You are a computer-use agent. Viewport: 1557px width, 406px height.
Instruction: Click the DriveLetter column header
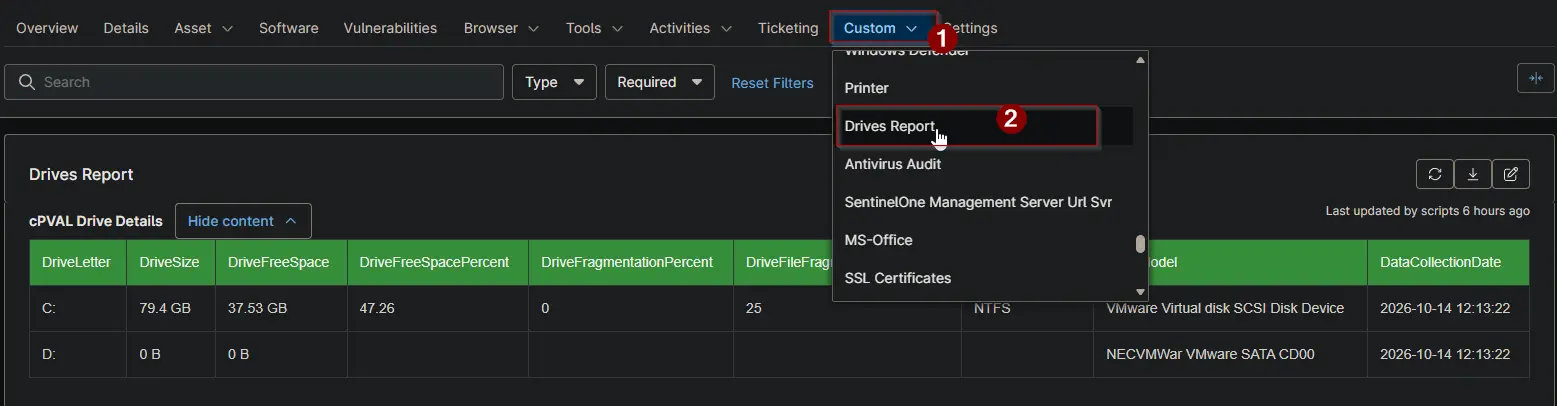pos(78,262)
